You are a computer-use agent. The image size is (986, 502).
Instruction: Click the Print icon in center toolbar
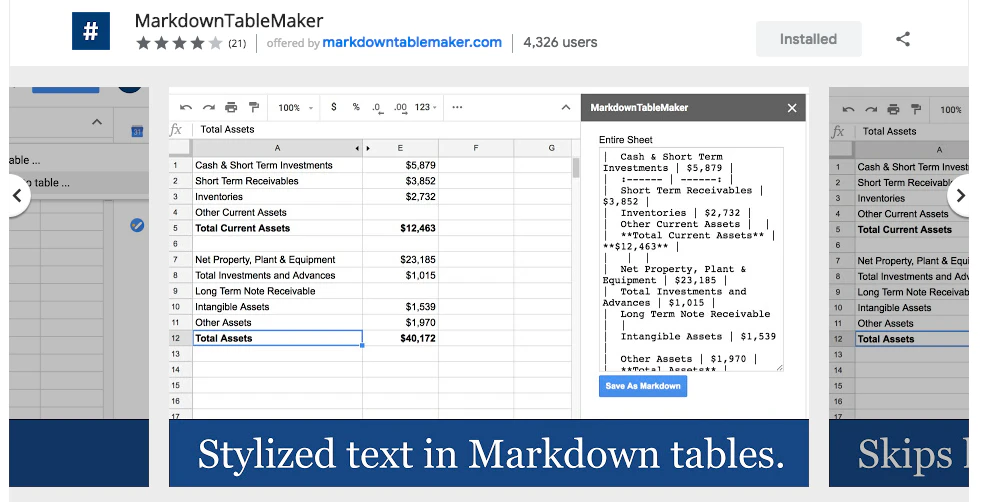pyautogui.click(x=231, y=108)
